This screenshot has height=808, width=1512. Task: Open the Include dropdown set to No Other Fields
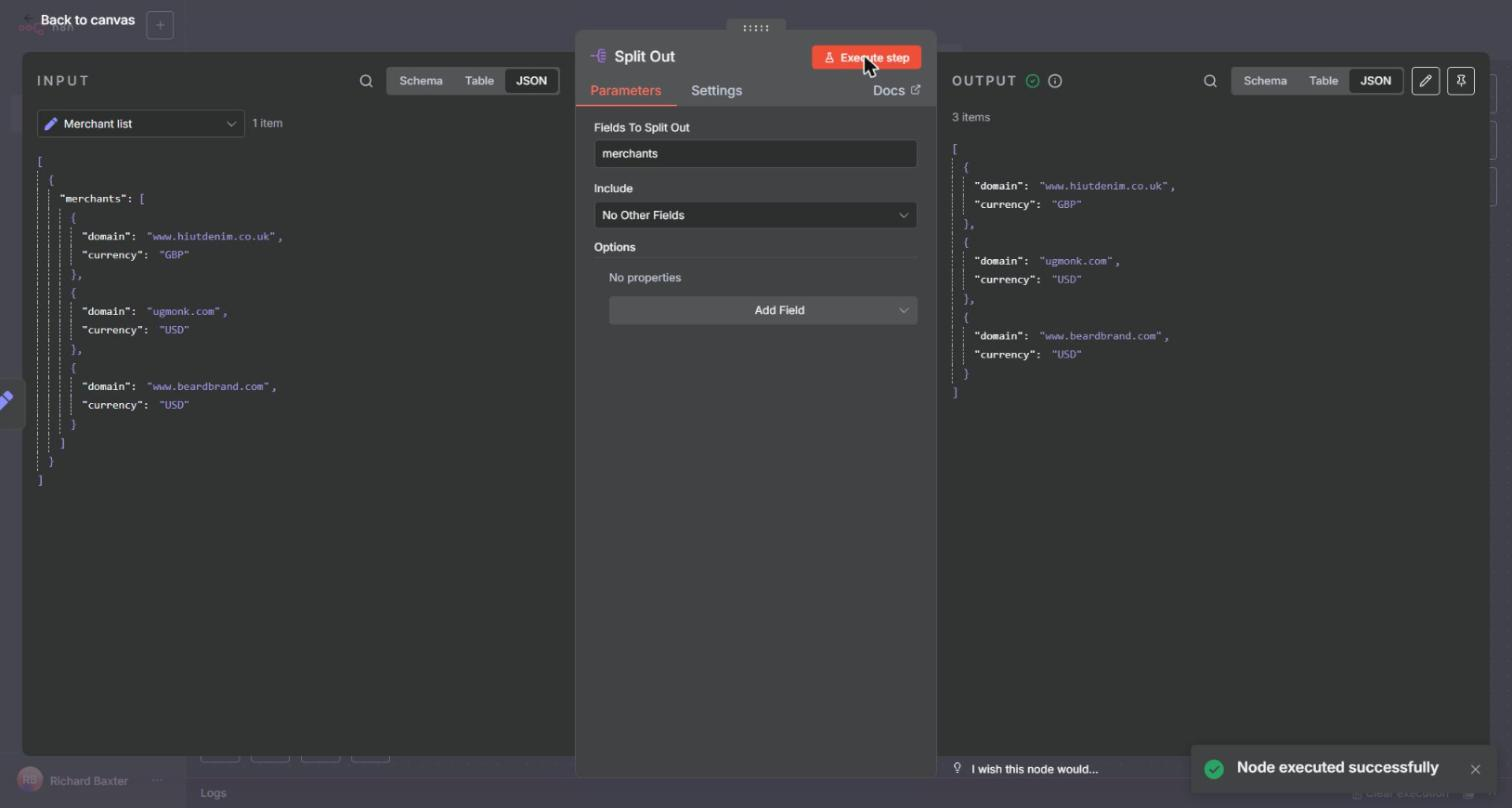pyautogui.click(x=755, y=215)
